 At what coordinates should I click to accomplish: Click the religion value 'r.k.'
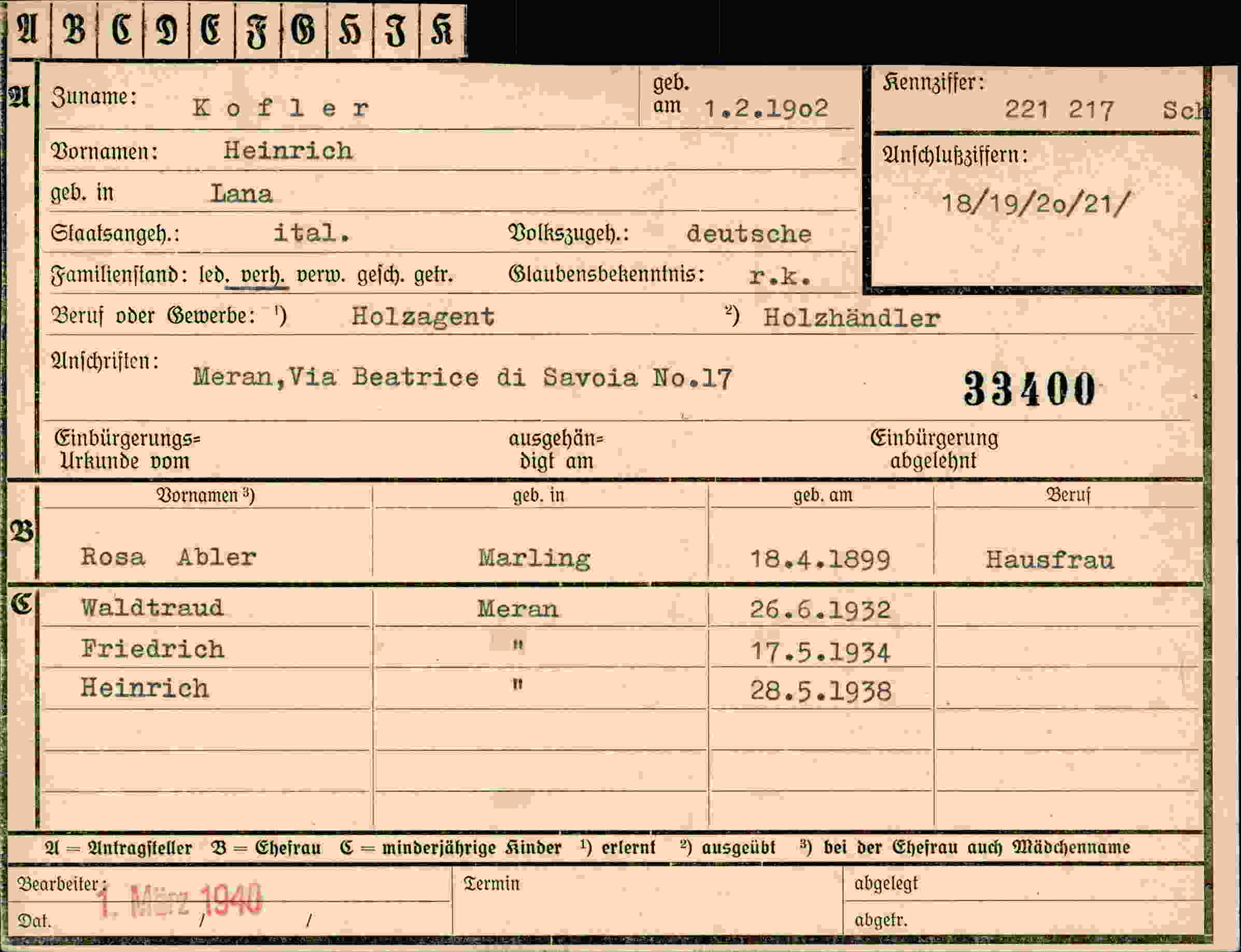pyautogui.click(x=780, y=277)
